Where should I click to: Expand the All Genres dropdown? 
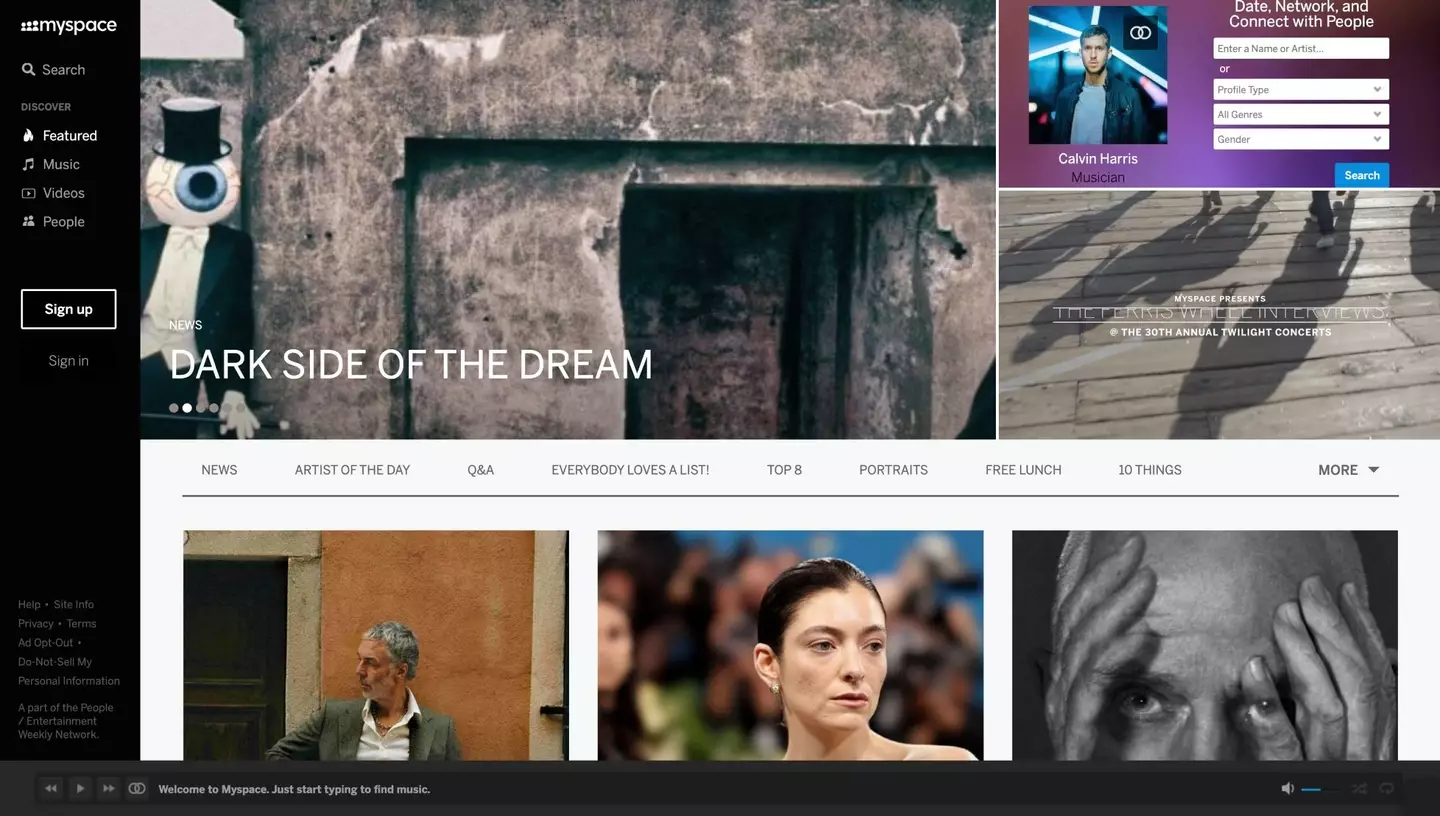1300,114
